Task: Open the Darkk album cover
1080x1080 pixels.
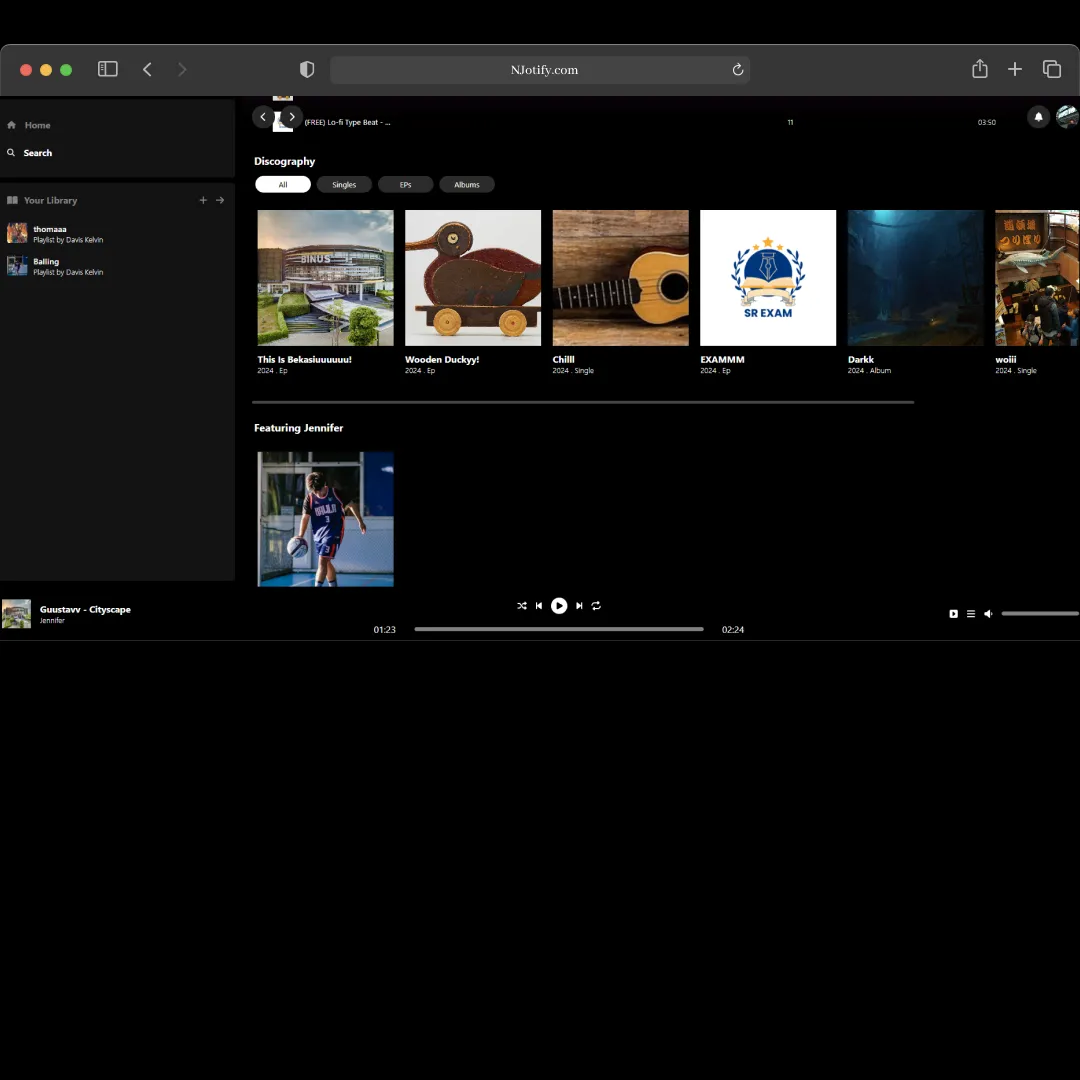Action: click(916, 278)
